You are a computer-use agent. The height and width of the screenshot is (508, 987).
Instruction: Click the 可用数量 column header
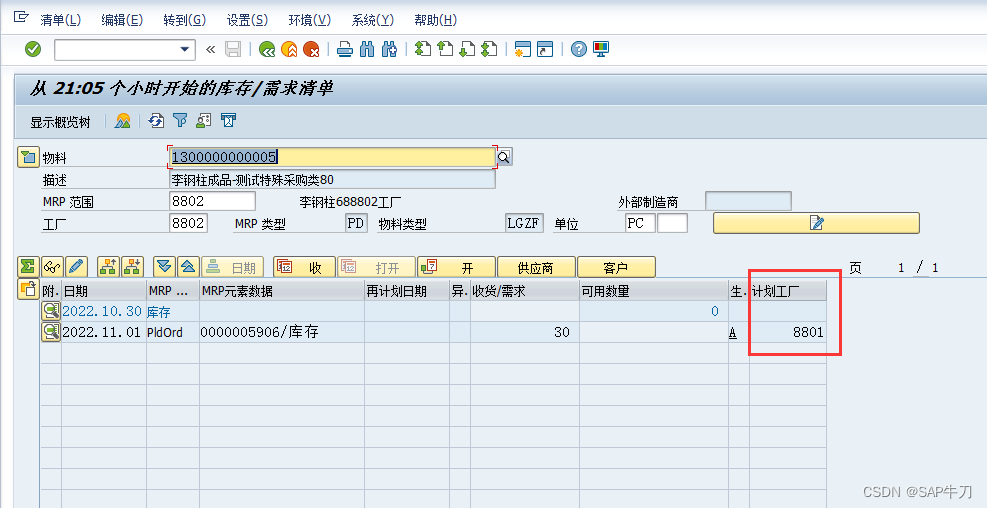(x=653, y=290)
